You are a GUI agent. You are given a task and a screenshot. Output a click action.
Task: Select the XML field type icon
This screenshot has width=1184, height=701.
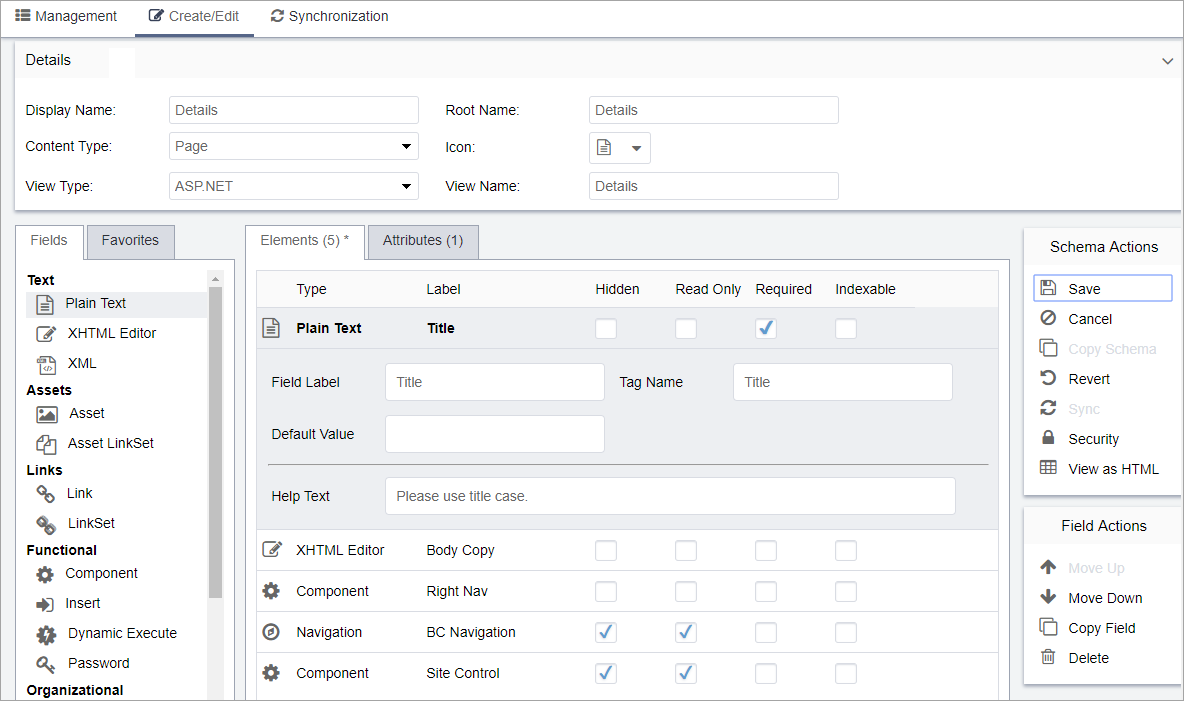46,364
